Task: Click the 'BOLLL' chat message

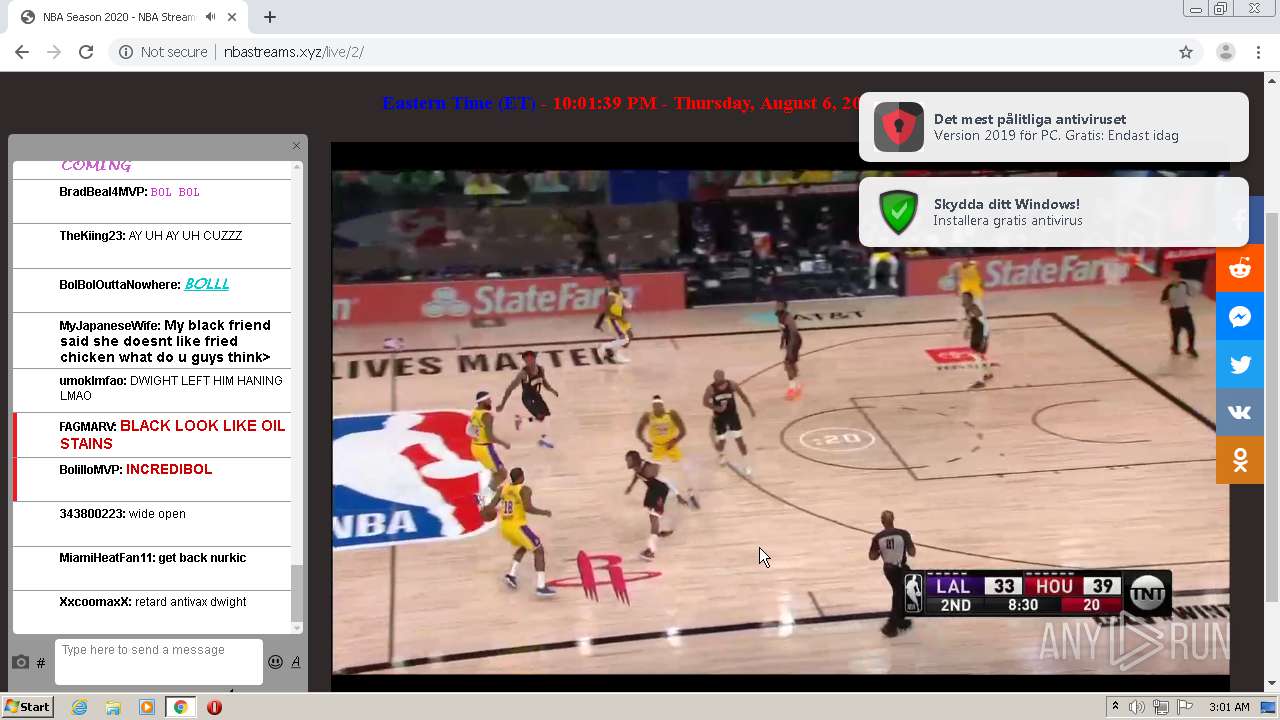Action: pos(207,284)
